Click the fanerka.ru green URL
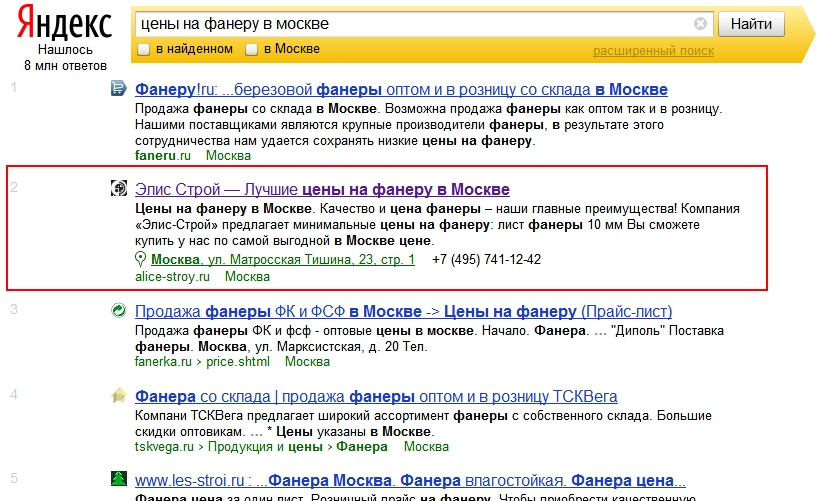The image size is (819, 501). coord(163,362)
